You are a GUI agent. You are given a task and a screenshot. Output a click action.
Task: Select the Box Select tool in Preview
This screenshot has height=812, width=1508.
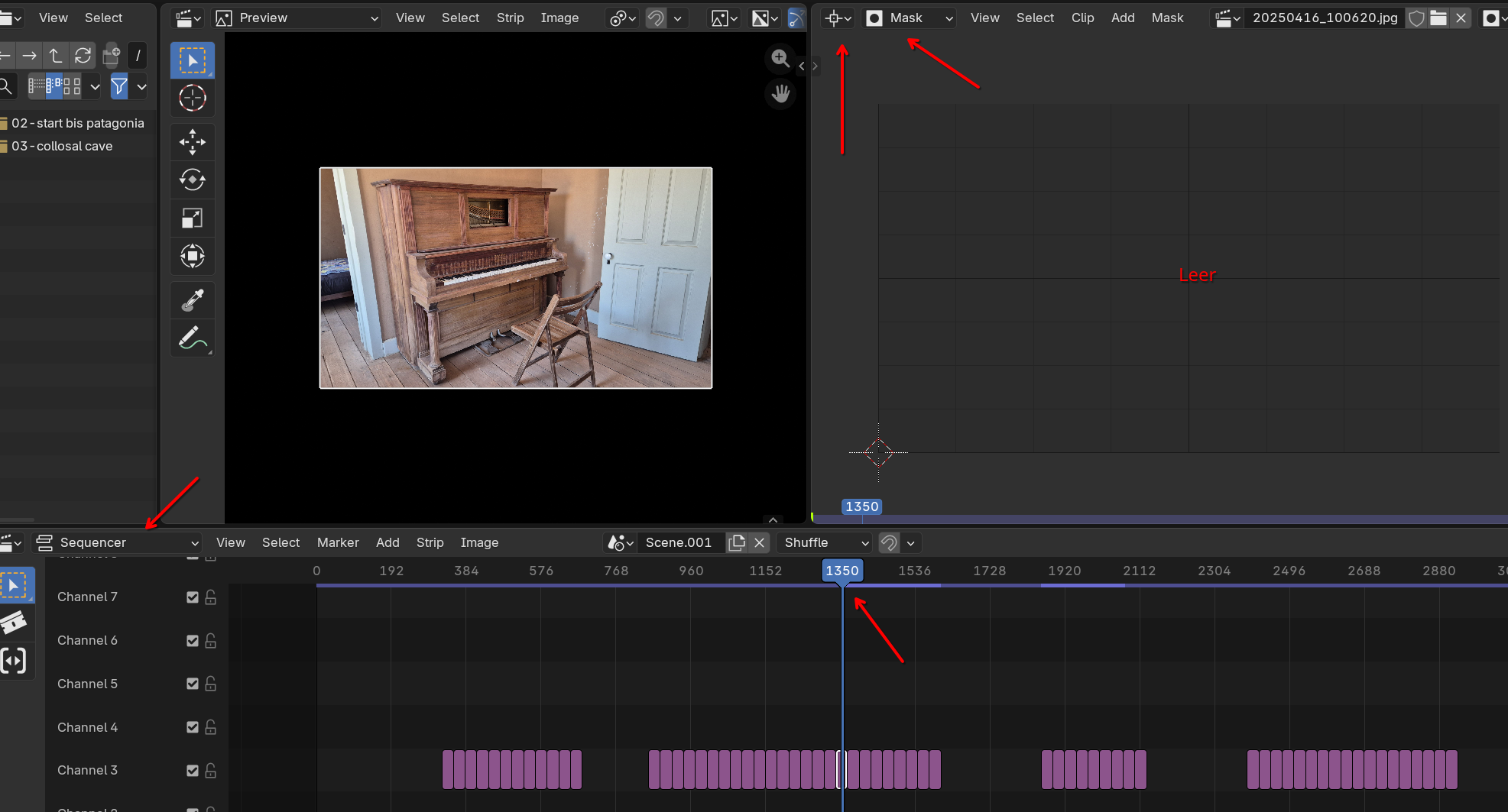click(x=192, y=60)
